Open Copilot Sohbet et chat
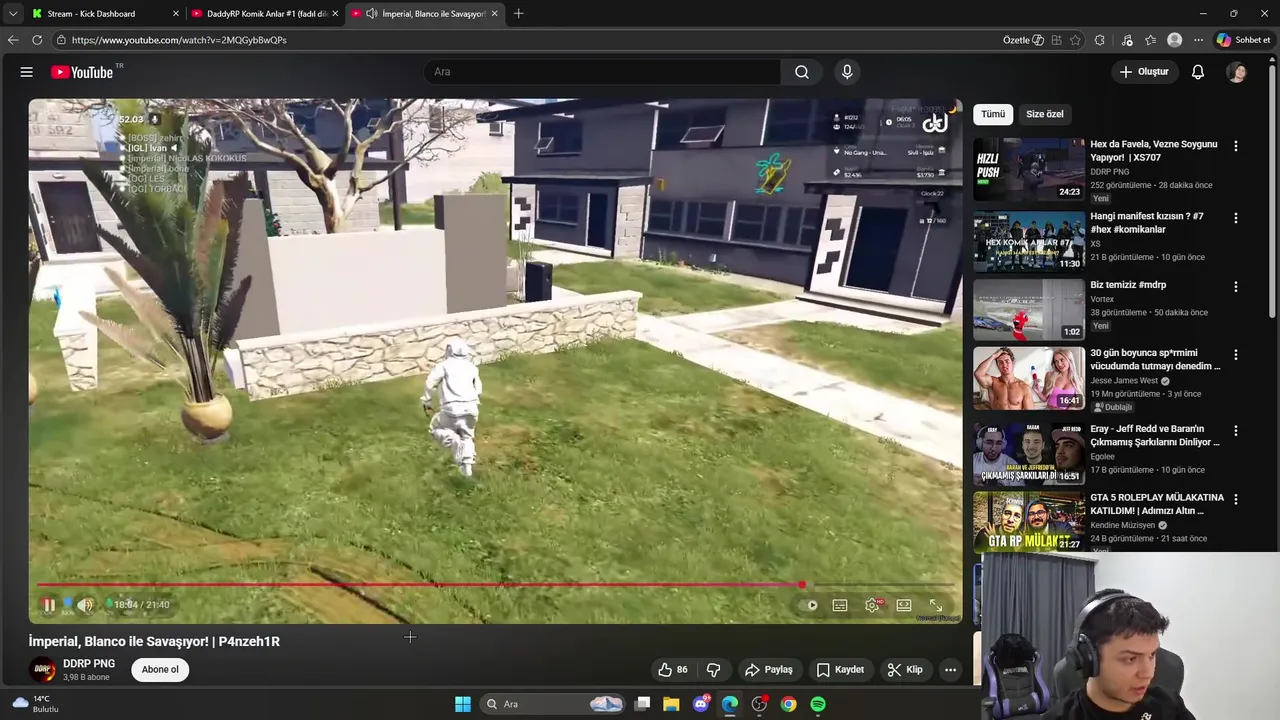The image size is (1280, 720). click(x=1244, y=40)
